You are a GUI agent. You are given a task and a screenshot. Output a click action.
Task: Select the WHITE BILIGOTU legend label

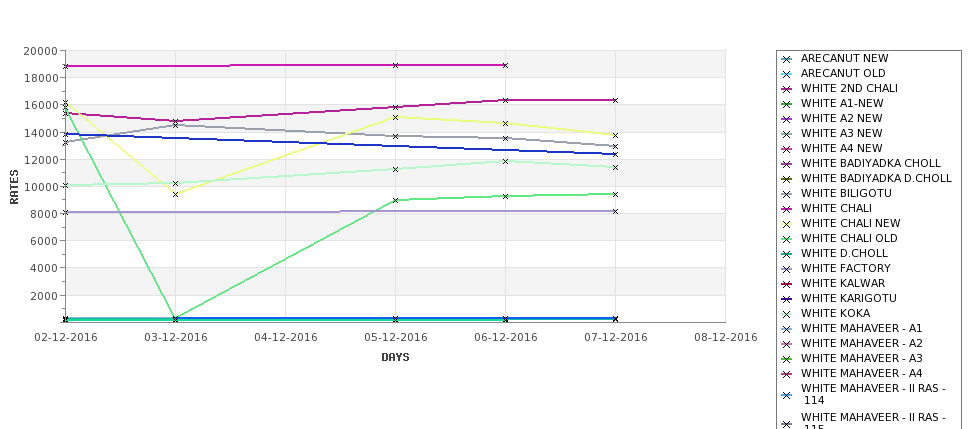[846, 193]
